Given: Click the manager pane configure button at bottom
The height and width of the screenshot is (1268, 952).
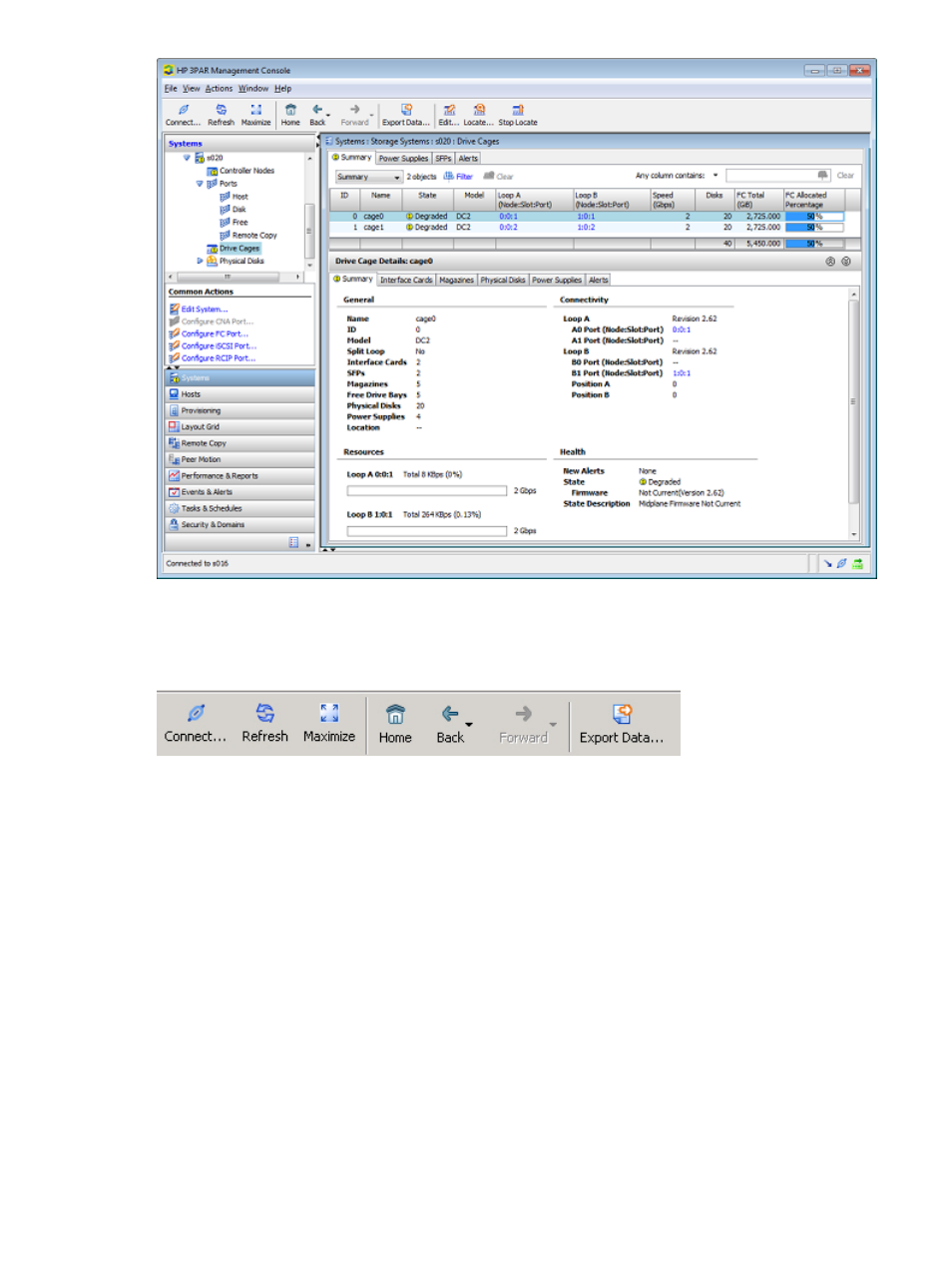Looking at the screenshot, I should (x=294, y=542).
